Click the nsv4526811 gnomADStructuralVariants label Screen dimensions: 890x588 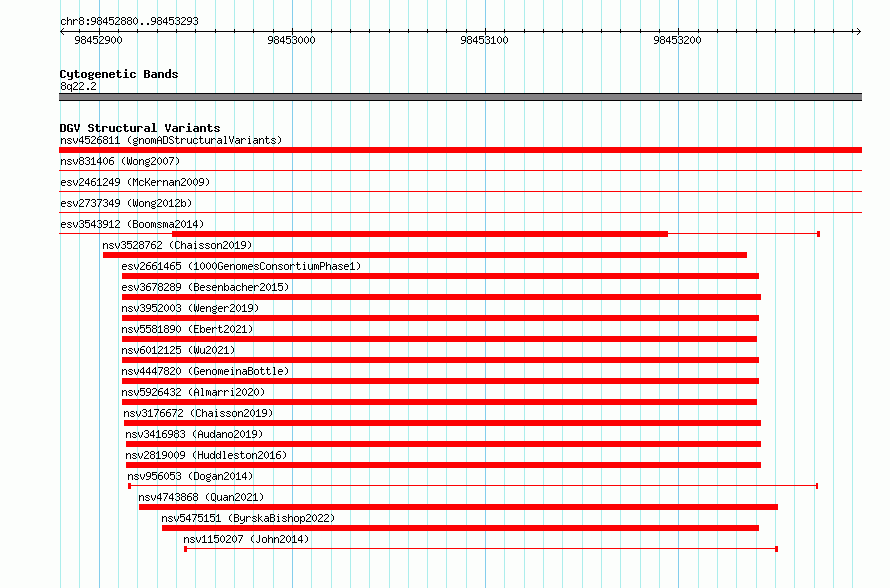click(171, 140)
